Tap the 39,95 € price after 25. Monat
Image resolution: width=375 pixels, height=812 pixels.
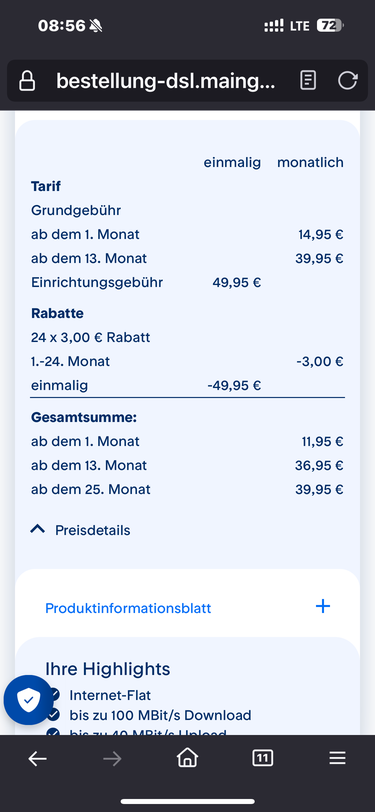coord(319,489)
